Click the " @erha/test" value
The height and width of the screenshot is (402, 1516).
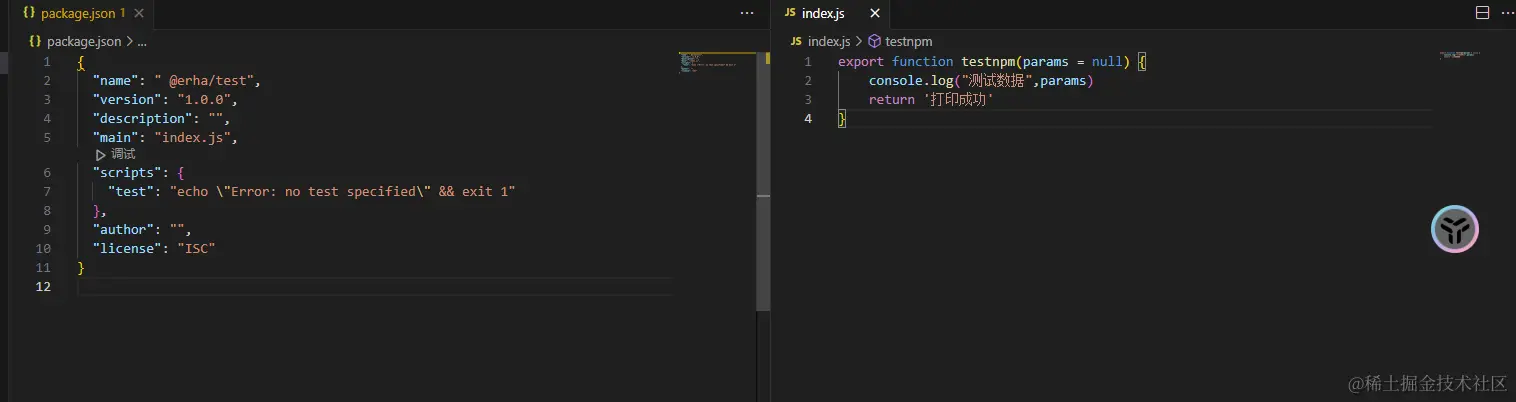coord(207,81)
